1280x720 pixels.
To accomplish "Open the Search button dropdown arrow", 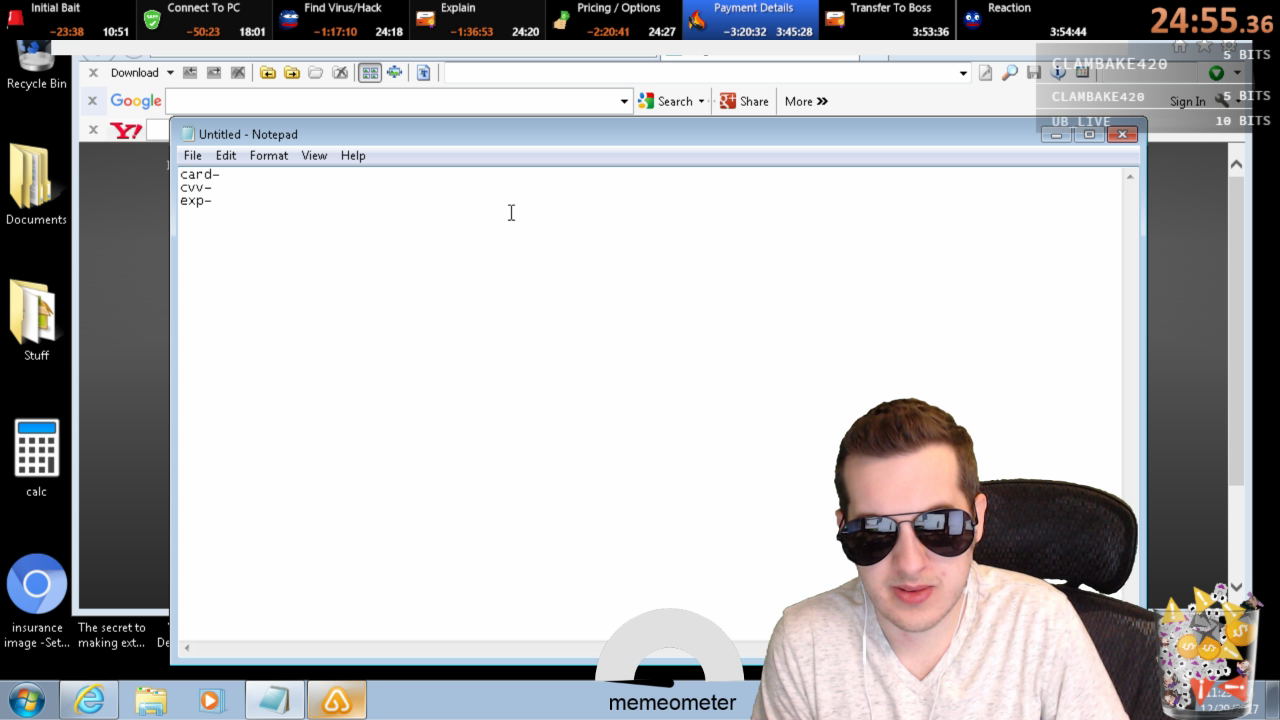I will point(701,101).
